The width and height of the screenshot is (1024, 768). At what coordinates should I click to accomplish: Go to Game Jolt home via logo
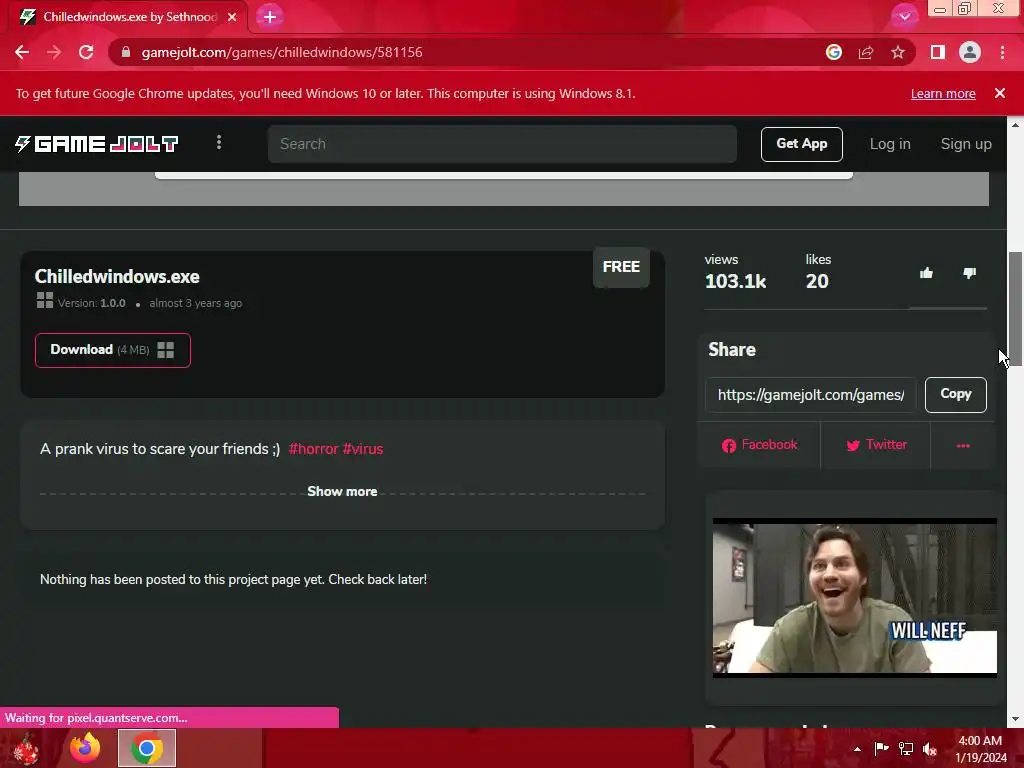(97, 144)
